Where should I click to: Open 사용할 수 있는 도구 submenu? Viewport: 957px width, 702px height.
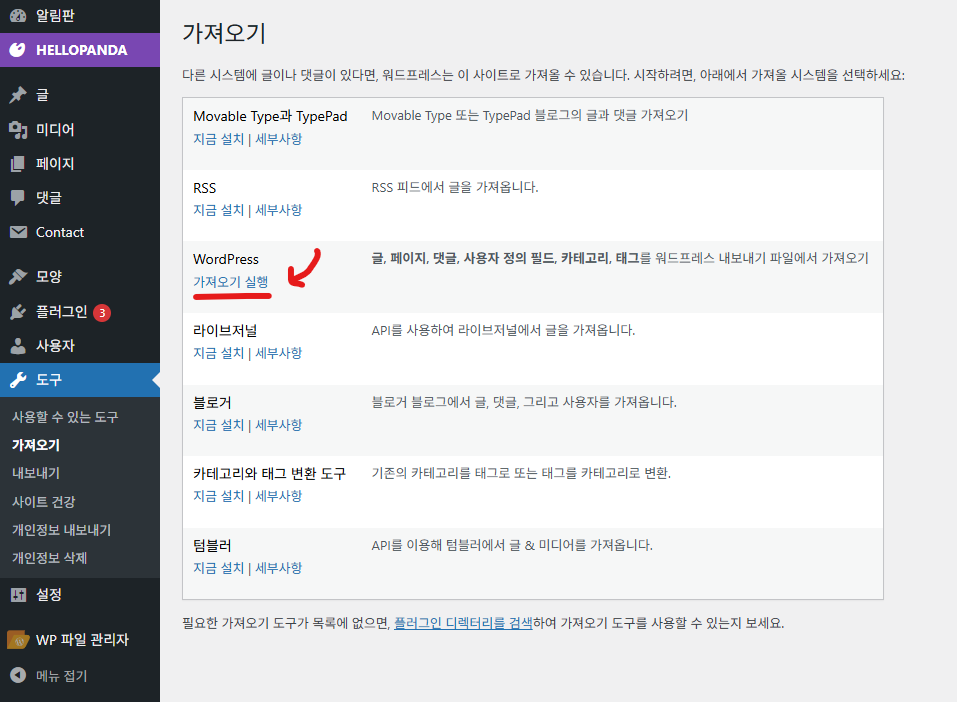click(x=65, y=417)
